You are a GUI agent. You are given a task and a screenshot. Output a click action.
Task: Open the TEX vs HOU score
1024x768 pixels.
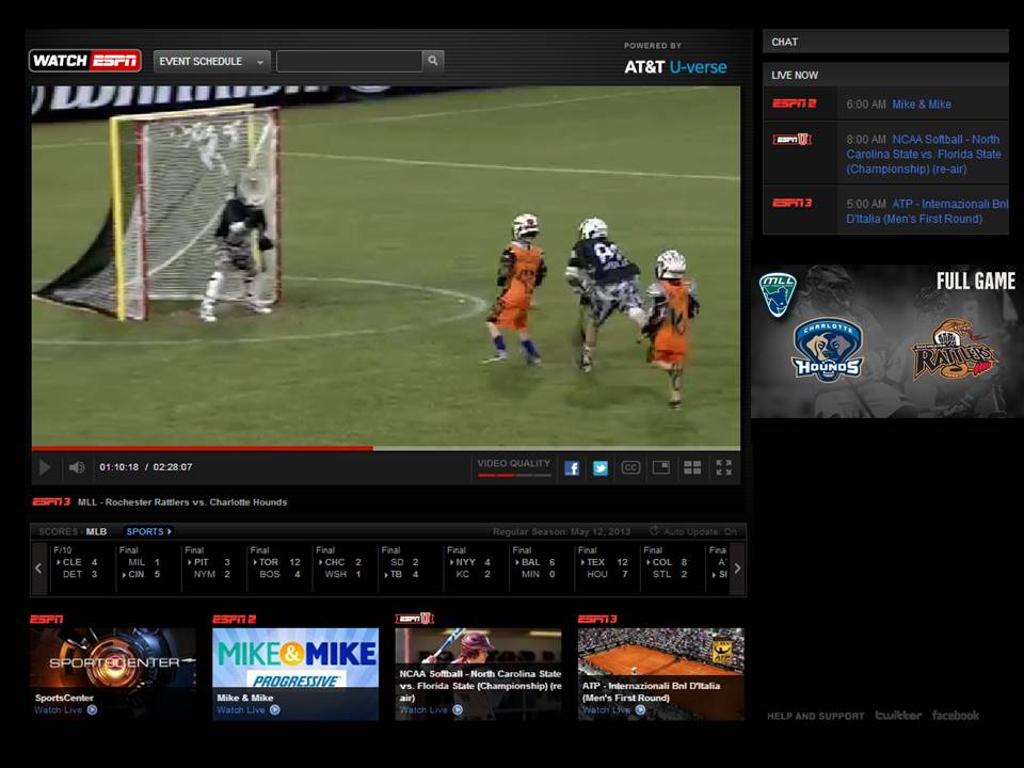603,563
